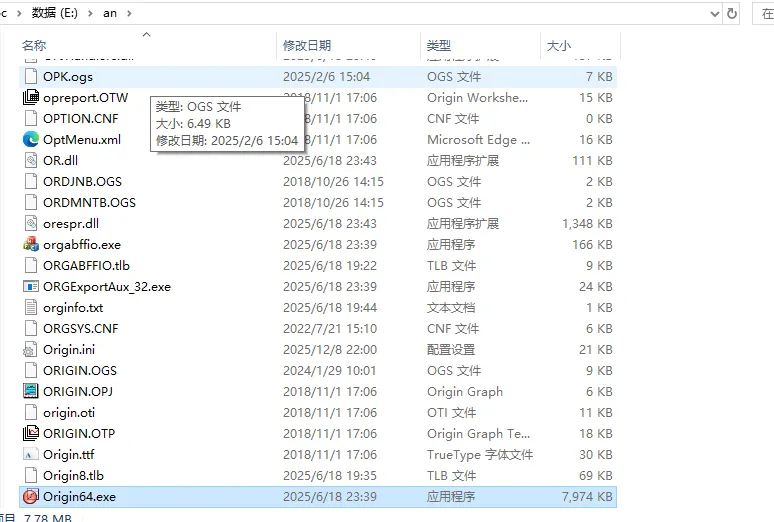Click the ORDMNTB.OGS file icon

[31, 202]
